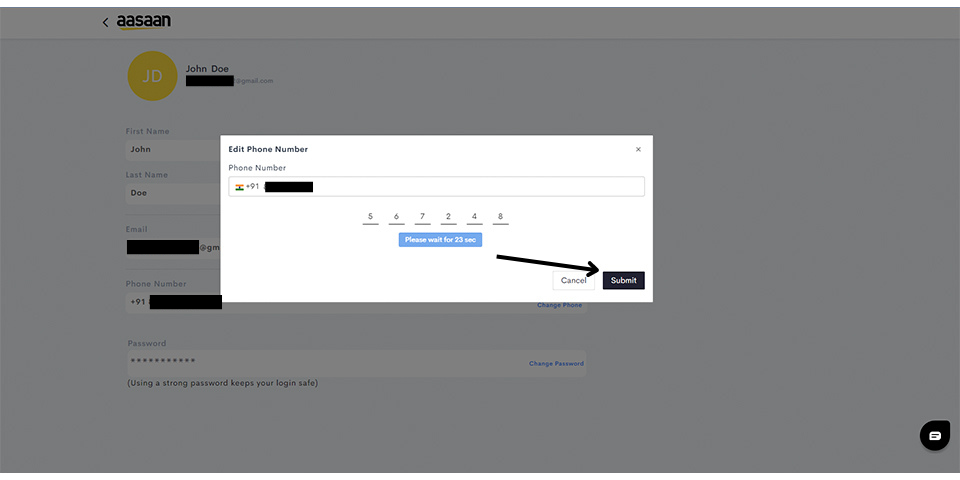Click the JD profile avatar
This screenshot has height=480, width=960.
[x=152, y=76]
